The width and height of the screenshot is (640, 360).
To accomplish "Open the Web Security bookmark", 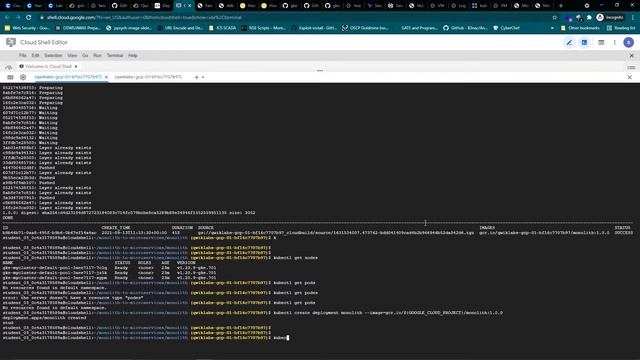I will [x=27, y=28].
